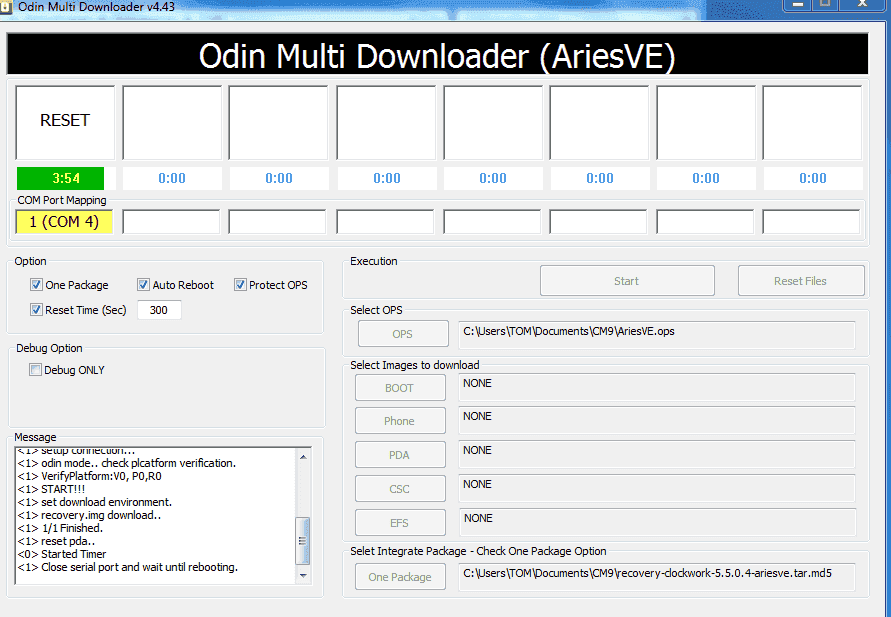Click the CSC path field showing NONE
The width and height of the screenshot is (891, 617).
pos(657,489)
